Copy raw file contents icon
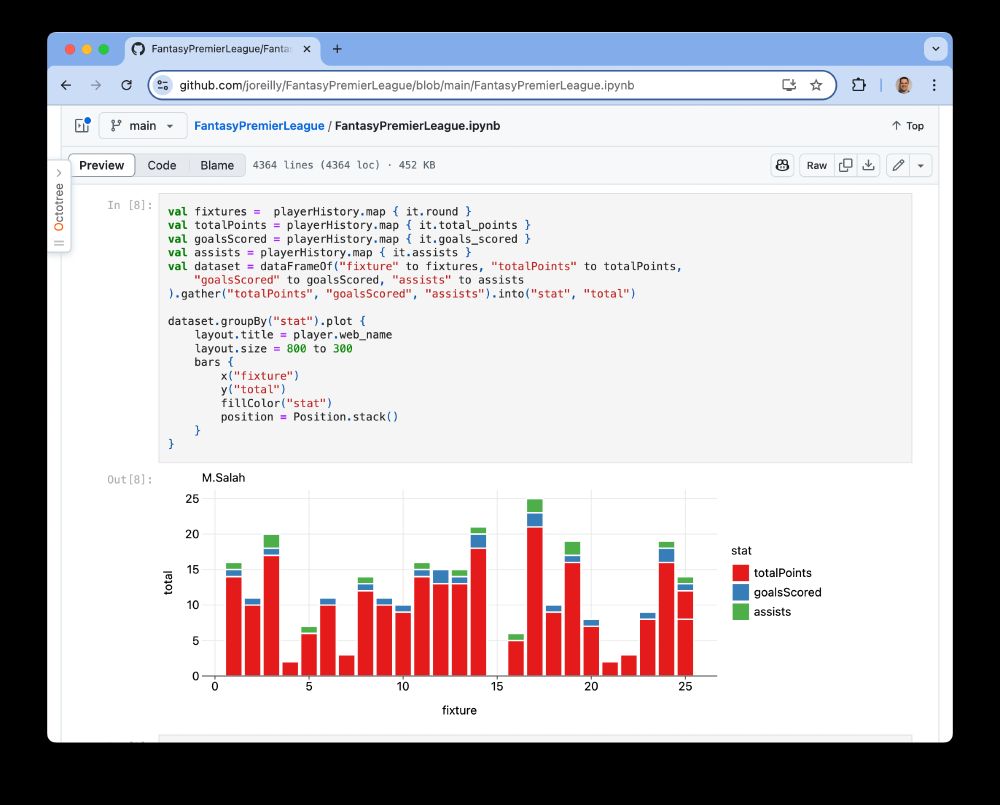Image resolution: width=1000 pixels, height=805 pixels. (x=846, y=165)
